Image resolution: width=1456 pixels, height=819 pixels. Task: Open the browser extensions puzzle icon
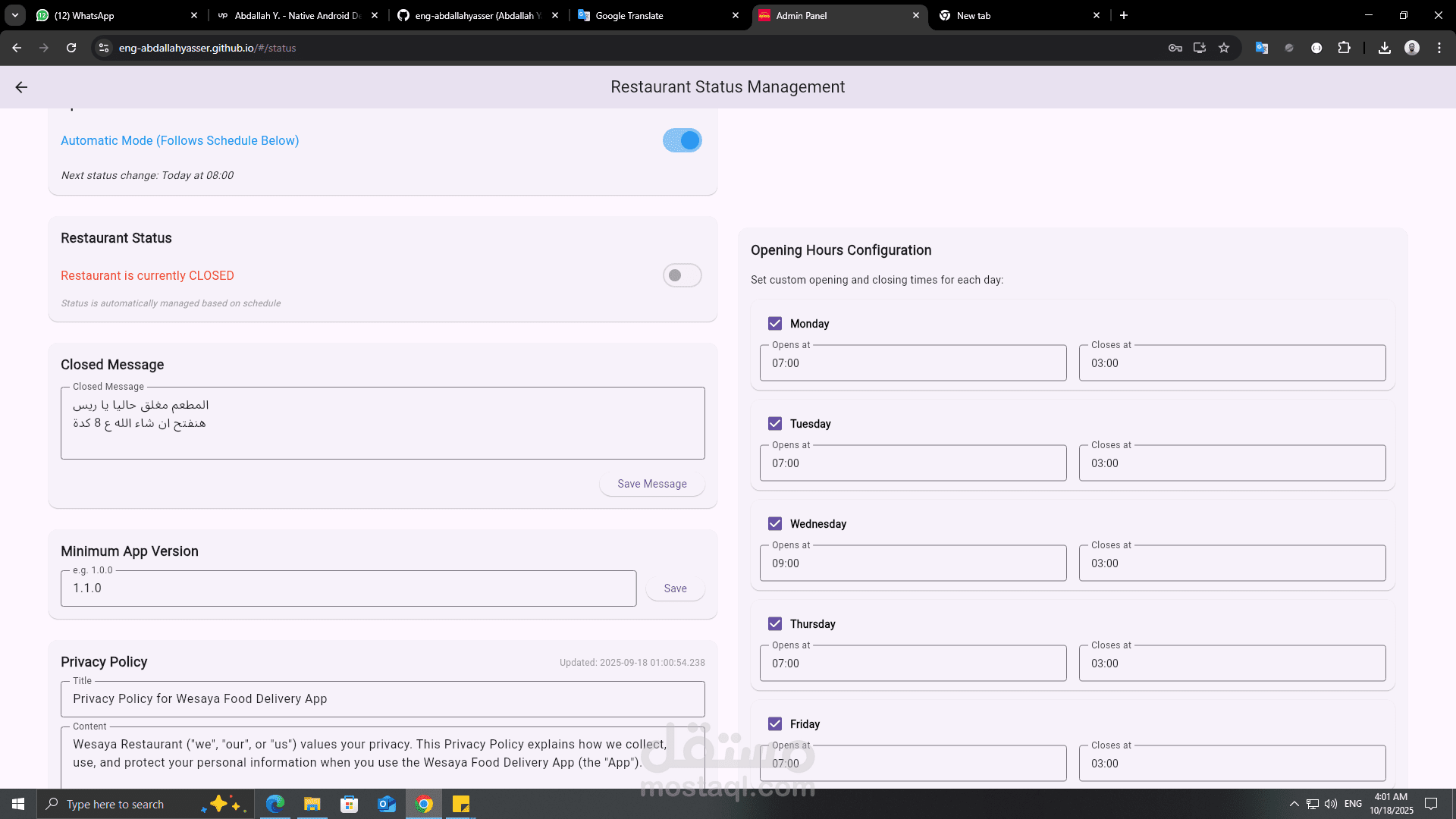(x=1344, y=48)
